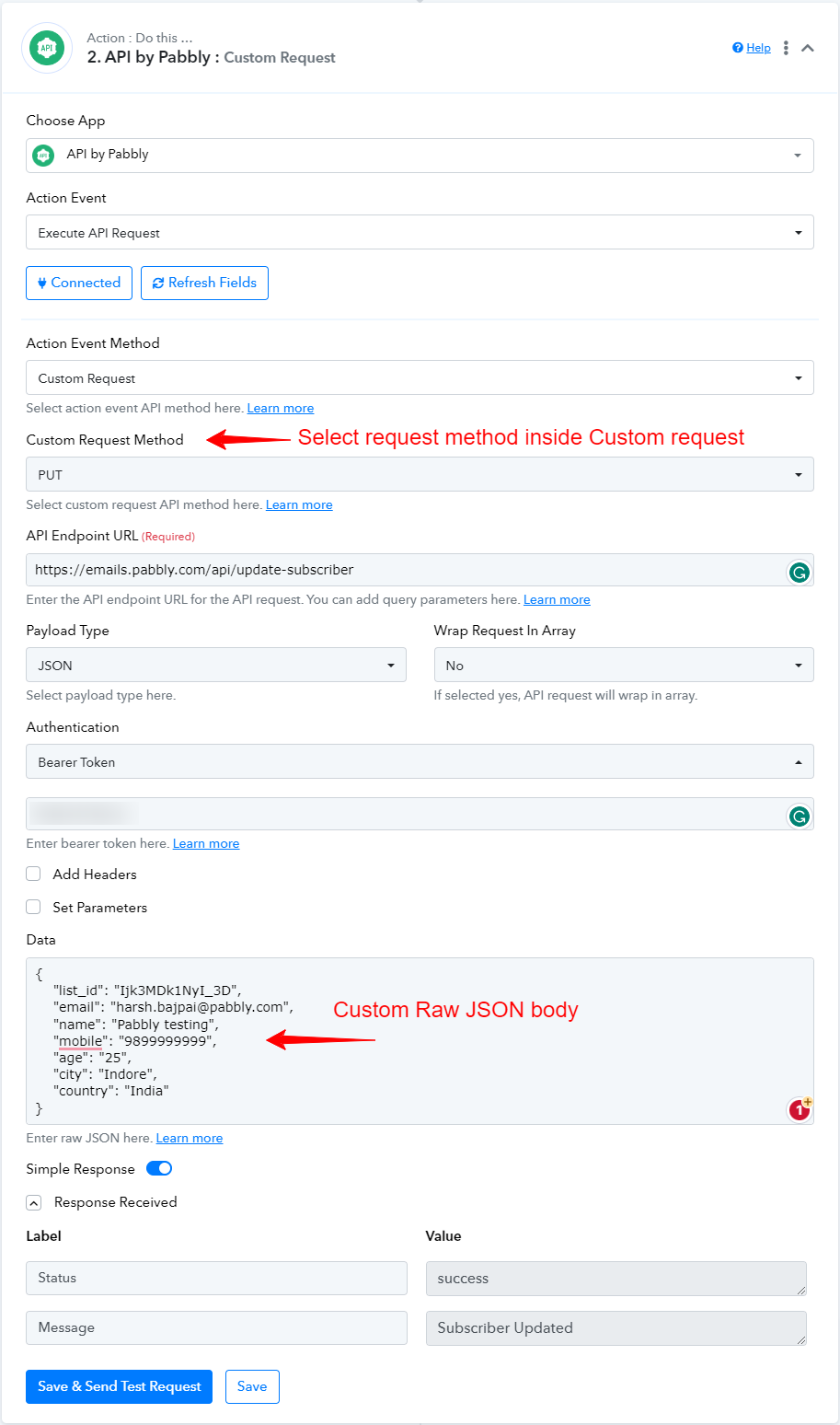Screen dimensions: 840x1425
Task: Collapse the Response Received section
Action: 33,1202
